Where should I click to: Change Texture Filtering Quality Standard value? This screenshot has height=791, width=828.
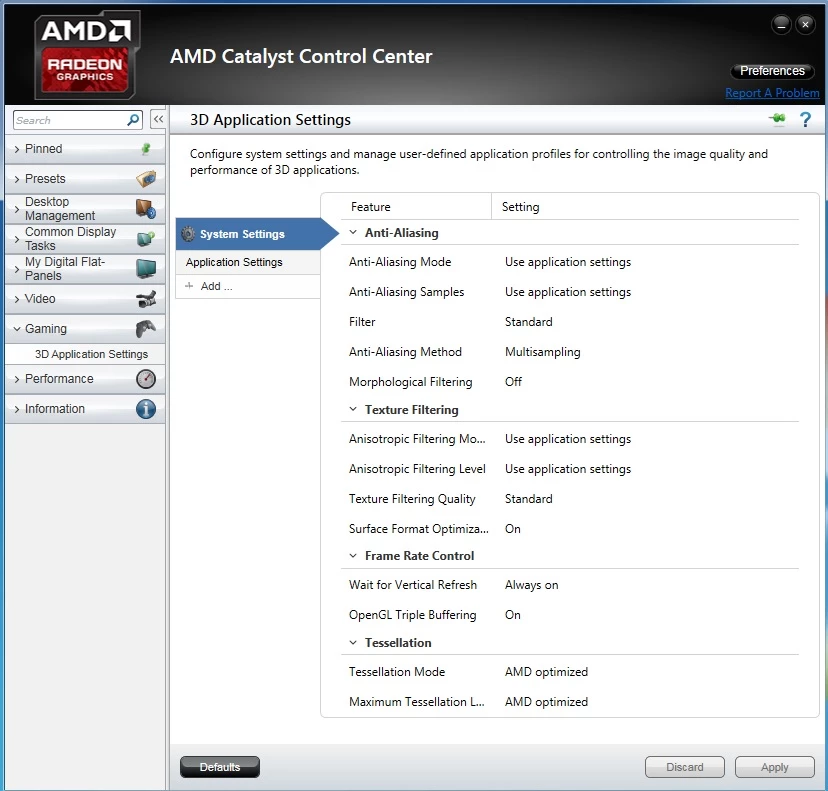(529, 499)
